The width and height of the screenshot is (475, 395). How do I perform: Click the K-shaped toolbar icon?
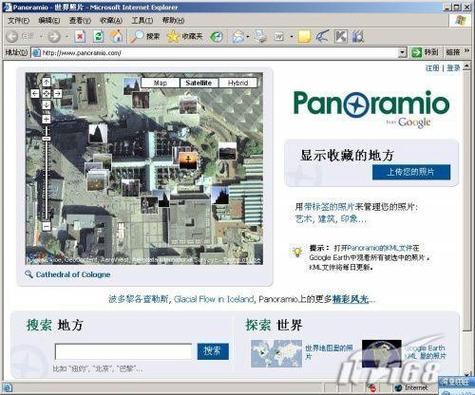[340, 36]
